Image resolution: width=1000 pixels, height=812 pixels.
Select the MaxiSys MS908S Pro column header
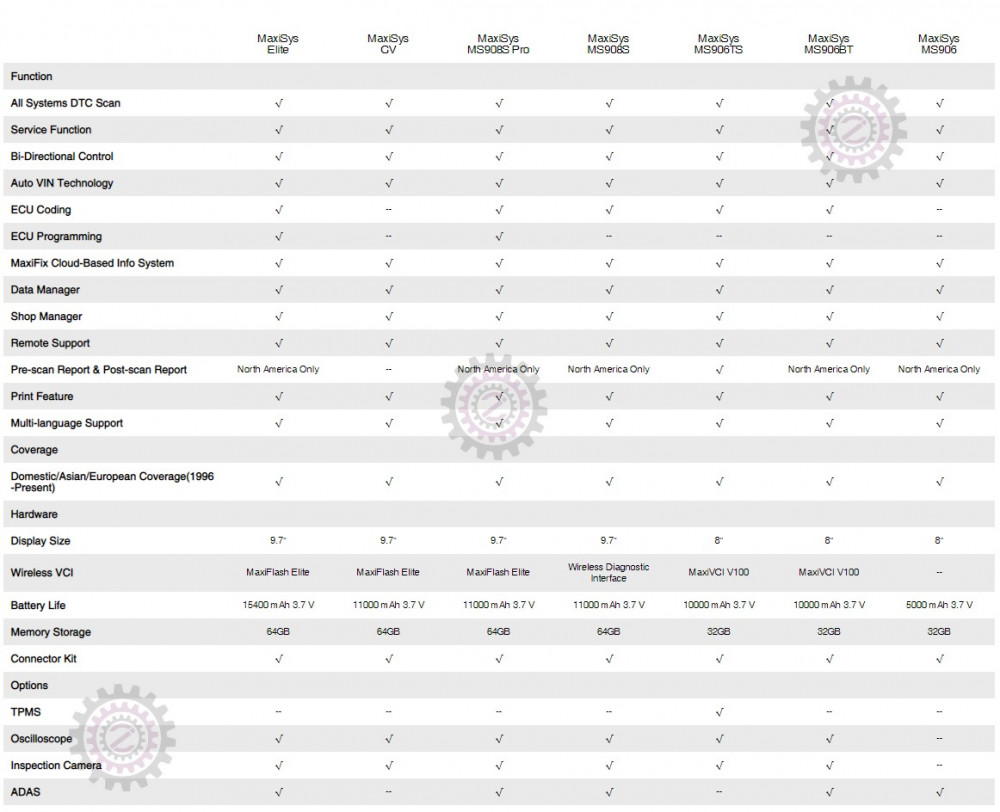[x=498, y=44]
